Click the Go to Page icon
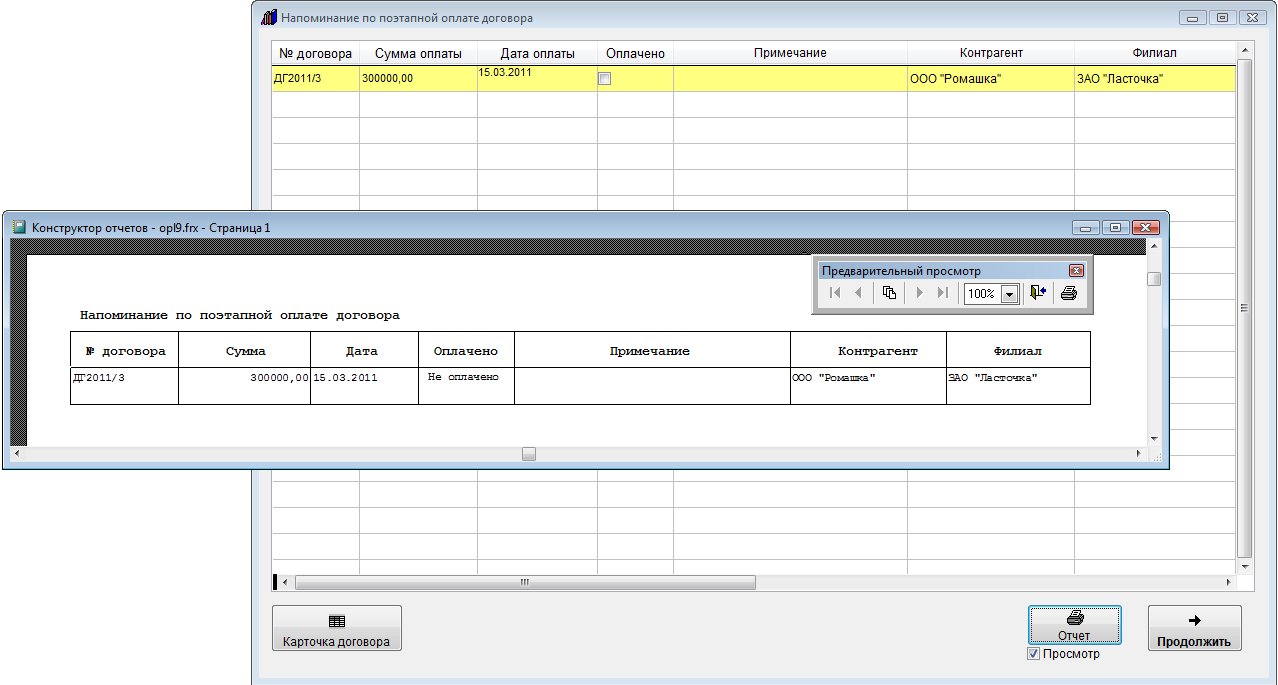1278x685 pixels. click(x=889, y=294)
